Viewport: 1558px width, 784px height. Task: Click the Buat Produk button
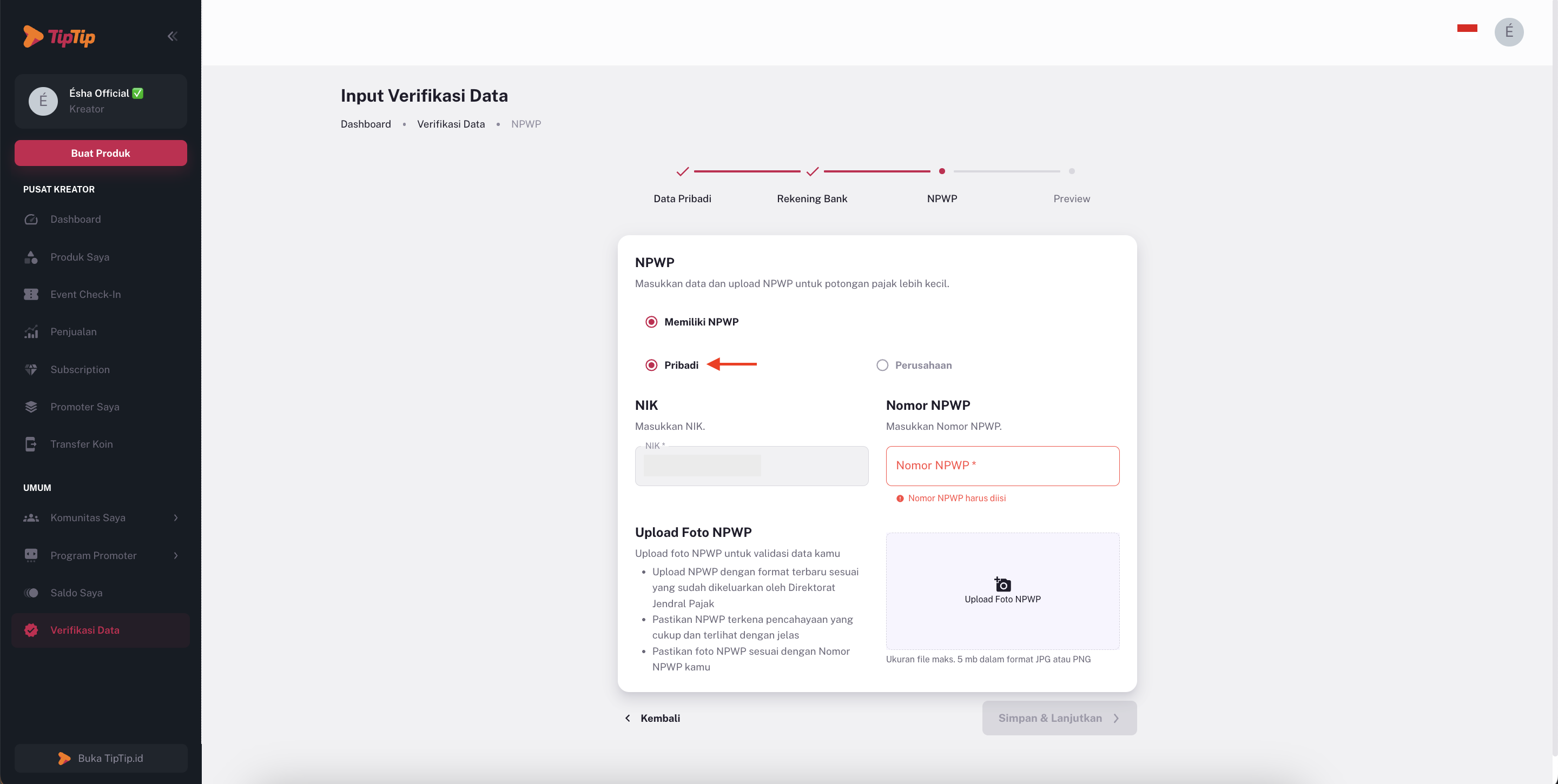101,154
